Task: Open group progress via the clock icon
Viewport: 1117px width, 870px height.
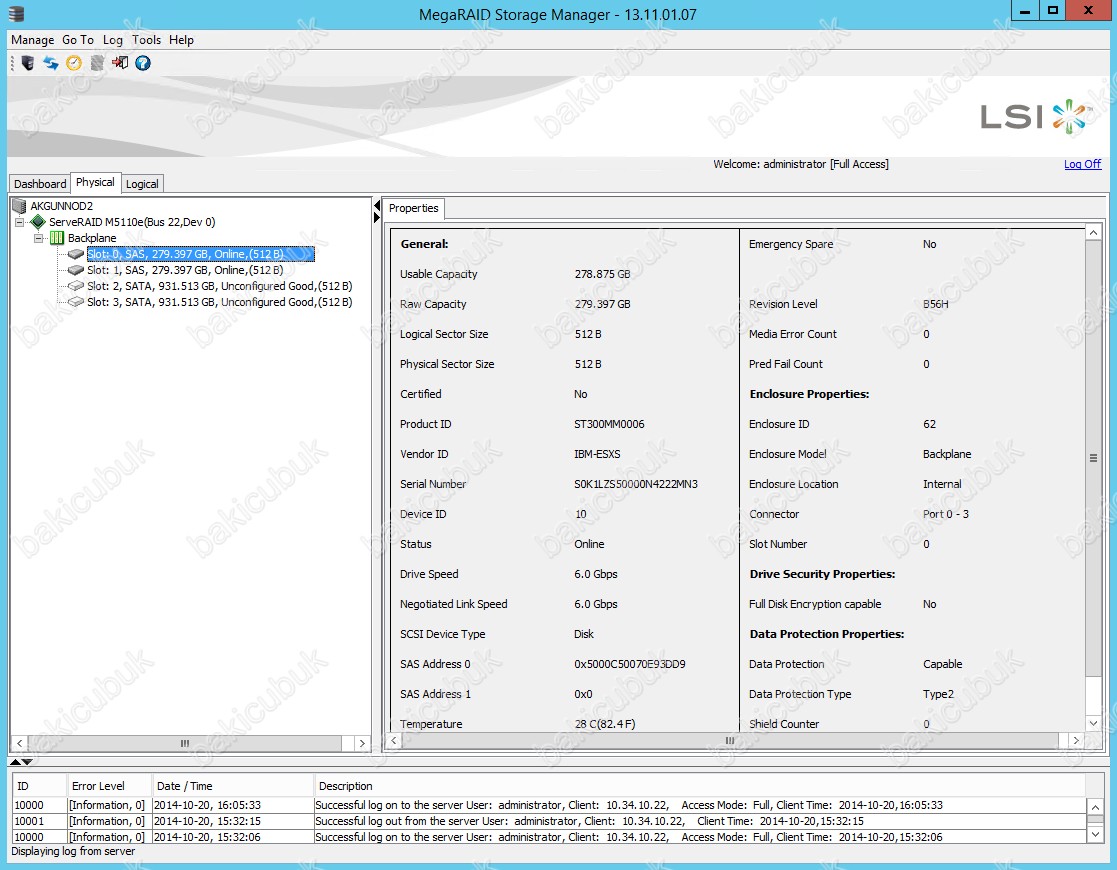Action: pyautogui.click(x=74, y=63)
